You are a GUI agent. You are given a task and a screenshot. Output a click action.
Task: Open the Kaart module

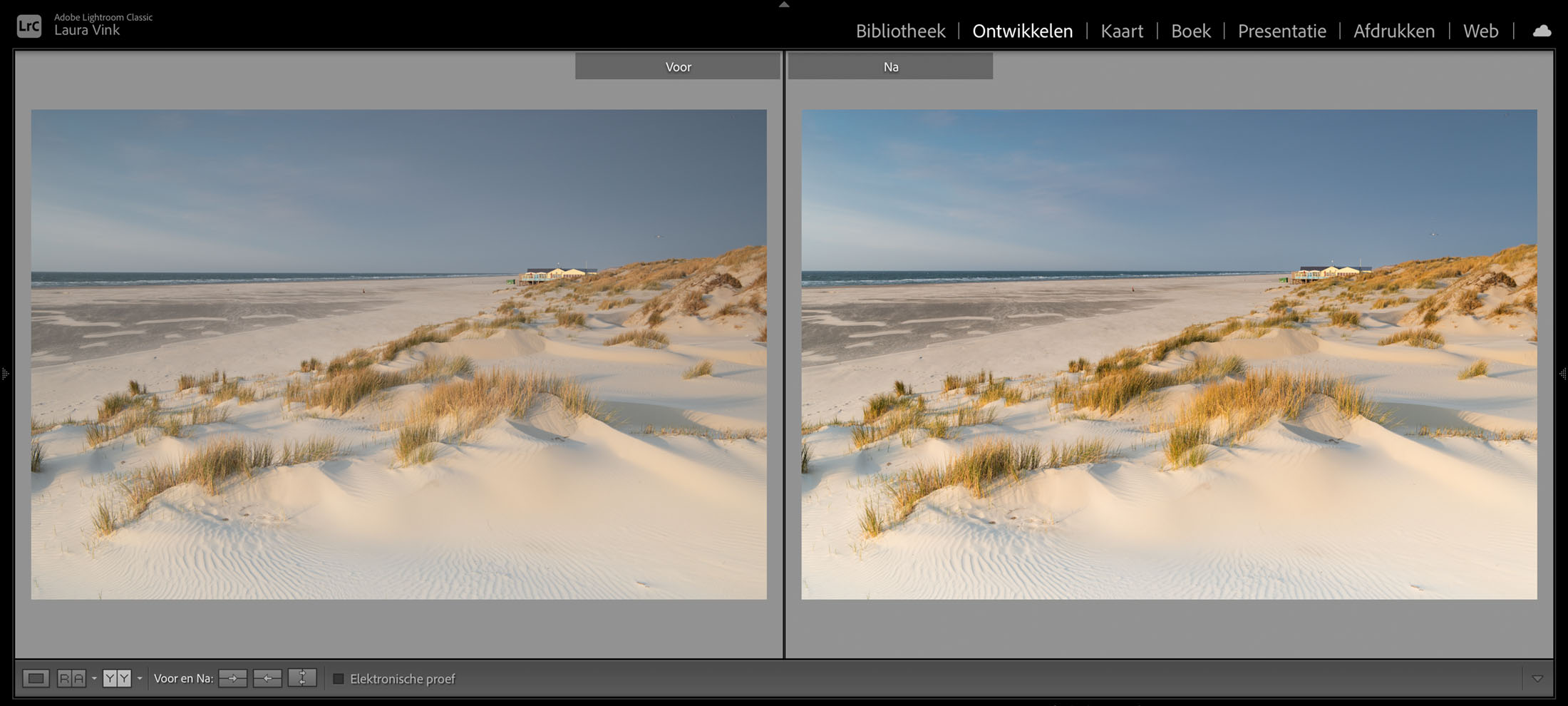(x=1122, y=31)
